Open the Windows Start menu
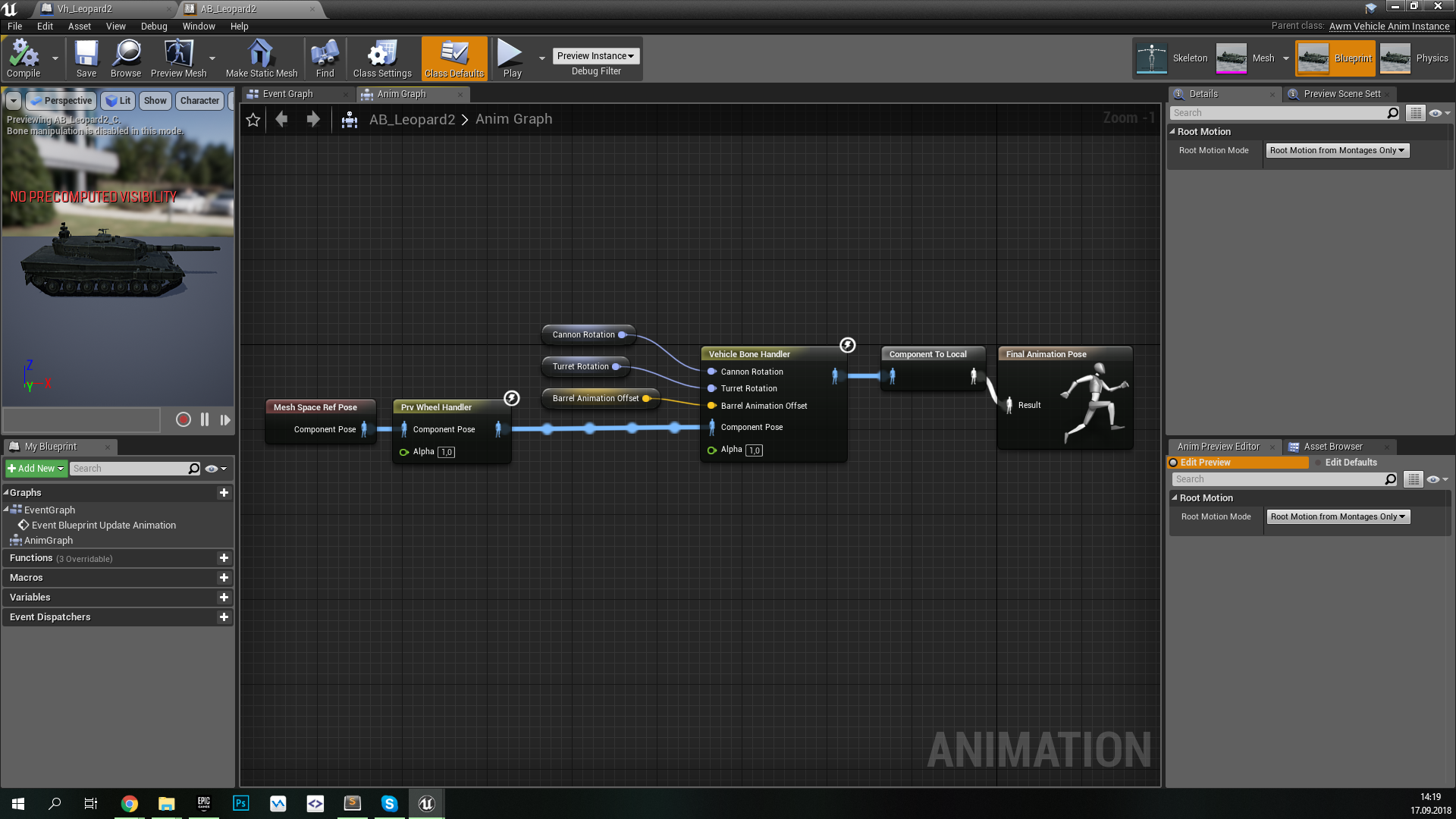Image resolution: width=1456 pixels, height=819 pixels. click(18, 804)
